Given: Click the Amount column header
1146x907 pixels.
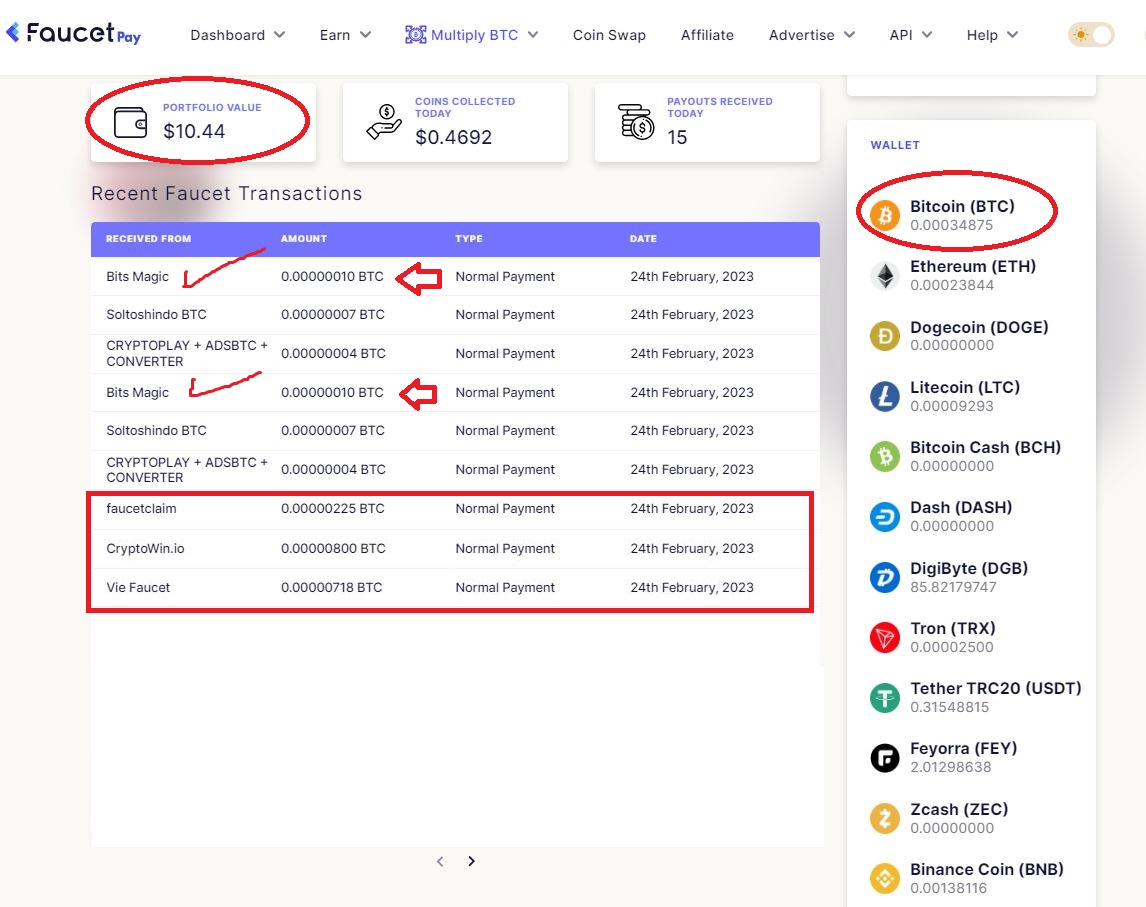Looking at the screenshot, I should pos(303,239).
